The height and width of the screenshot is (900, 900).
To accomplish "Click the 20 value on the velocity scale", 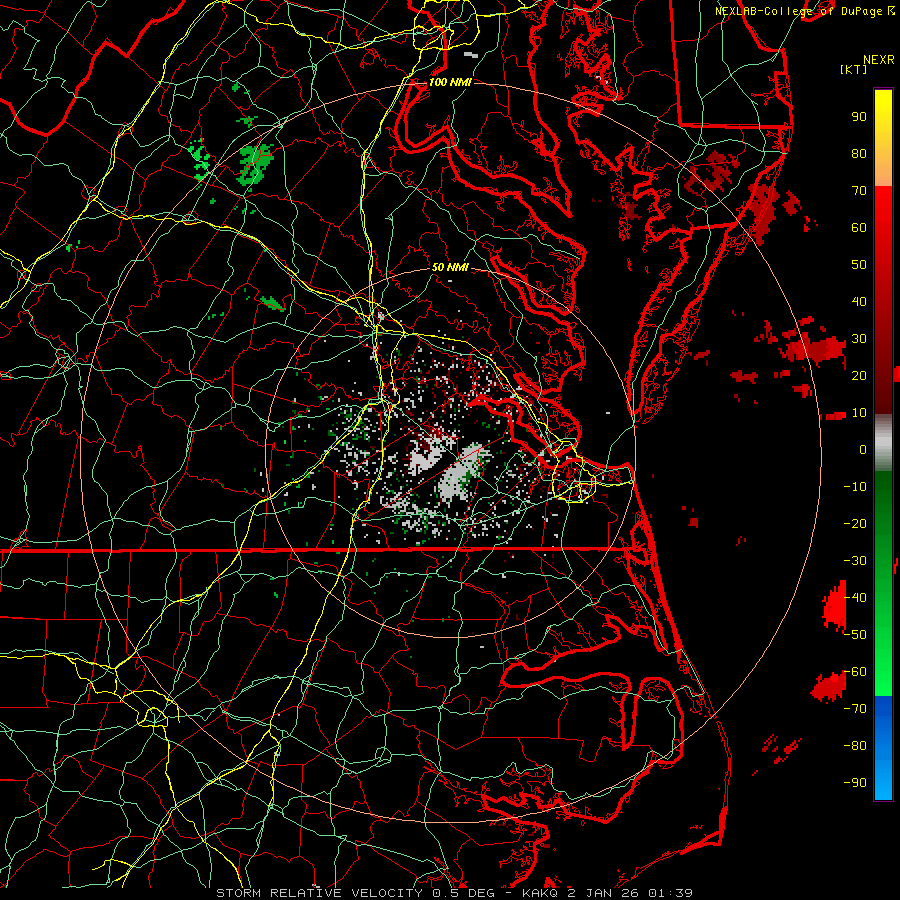I will pyautogui.click(x=859, y=376).
